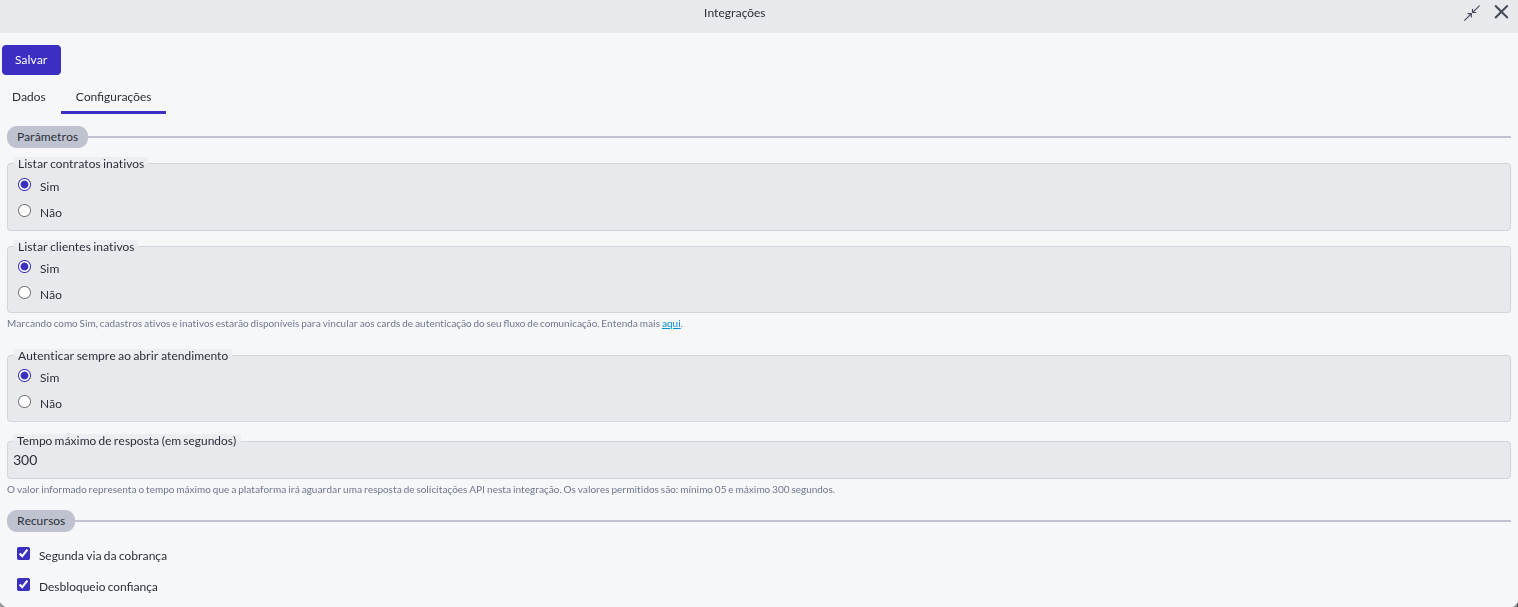Click the 'O valor informado representa' hint text

(421, 490)
